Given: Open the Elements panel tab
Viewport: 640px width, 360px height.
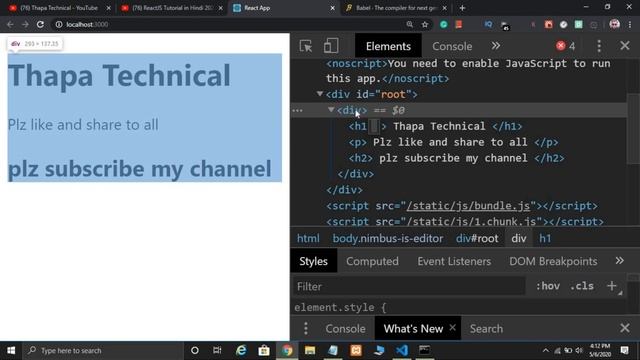Looking at the screenshot, I should point(388,46).
